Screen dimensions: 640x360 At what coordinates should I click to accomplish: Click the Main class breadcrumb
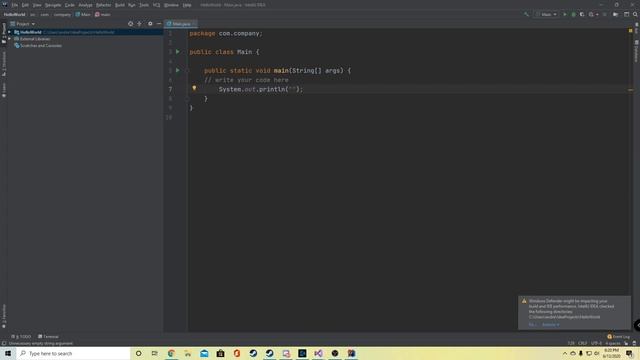tap(83, 14)
